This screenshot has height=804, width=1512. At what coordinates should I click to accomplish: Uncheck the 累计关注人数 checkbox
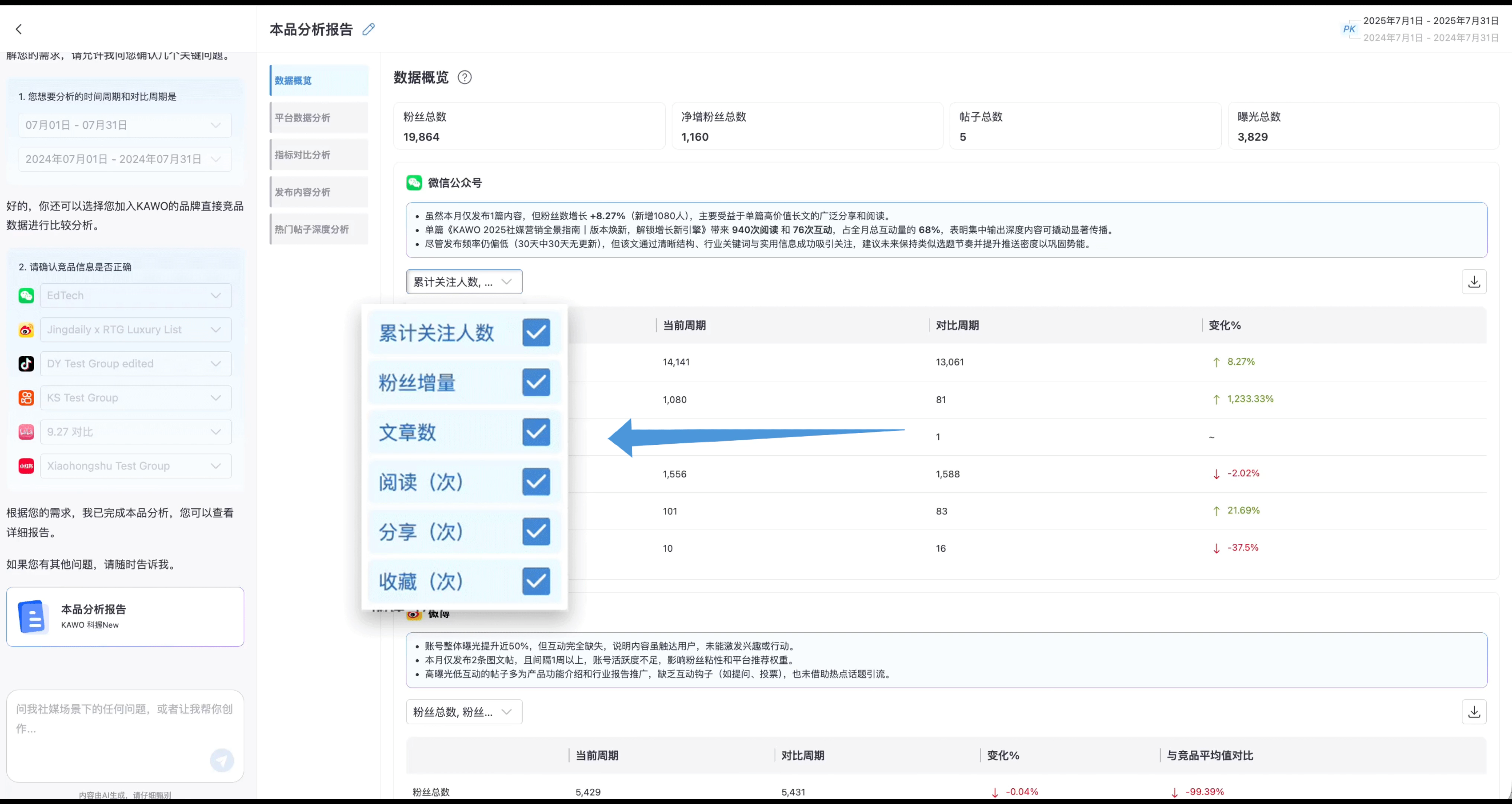(x=536, y=332)
